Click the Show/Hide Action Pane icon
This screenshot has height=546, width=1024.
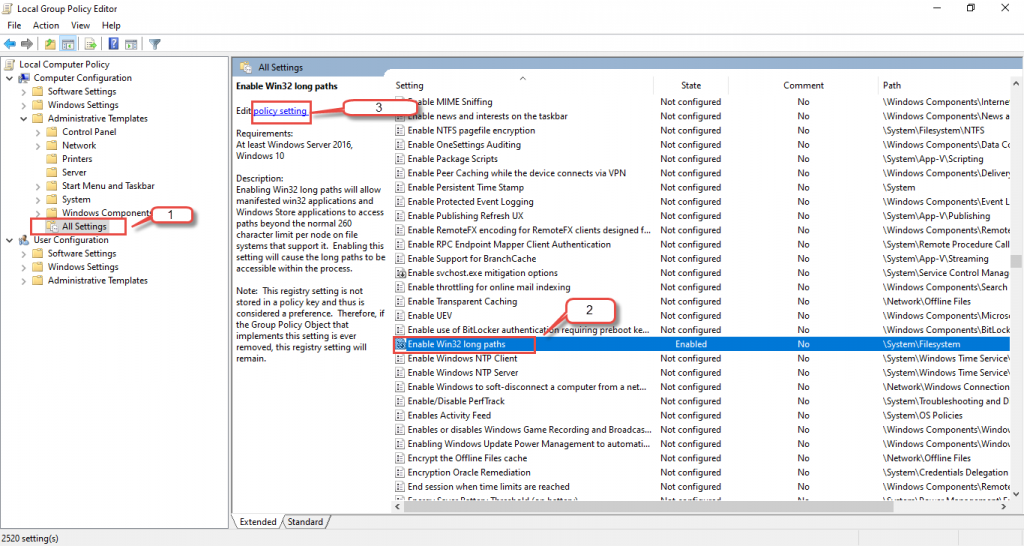coord(131,44)
